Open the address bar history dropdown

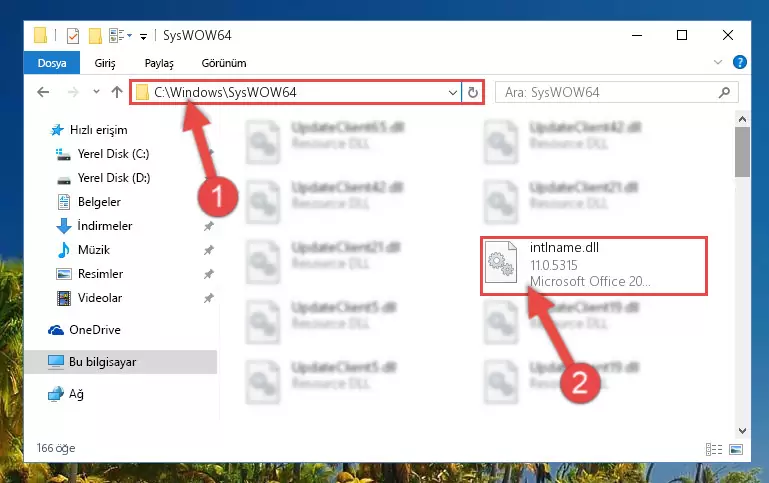click(x=453, y=92)
